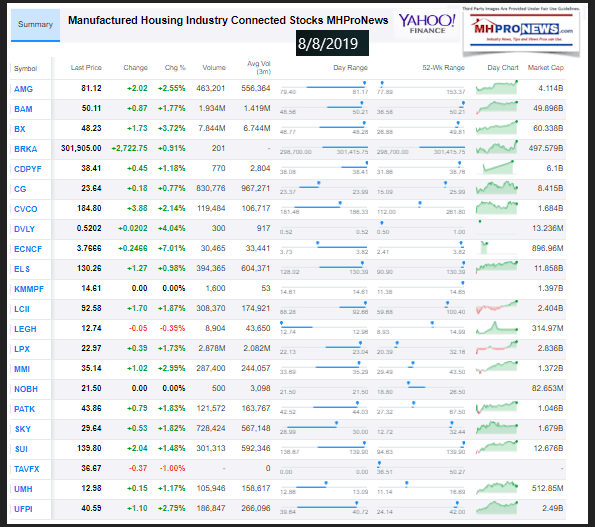Go to the LEGH stock page

(25, 329)
